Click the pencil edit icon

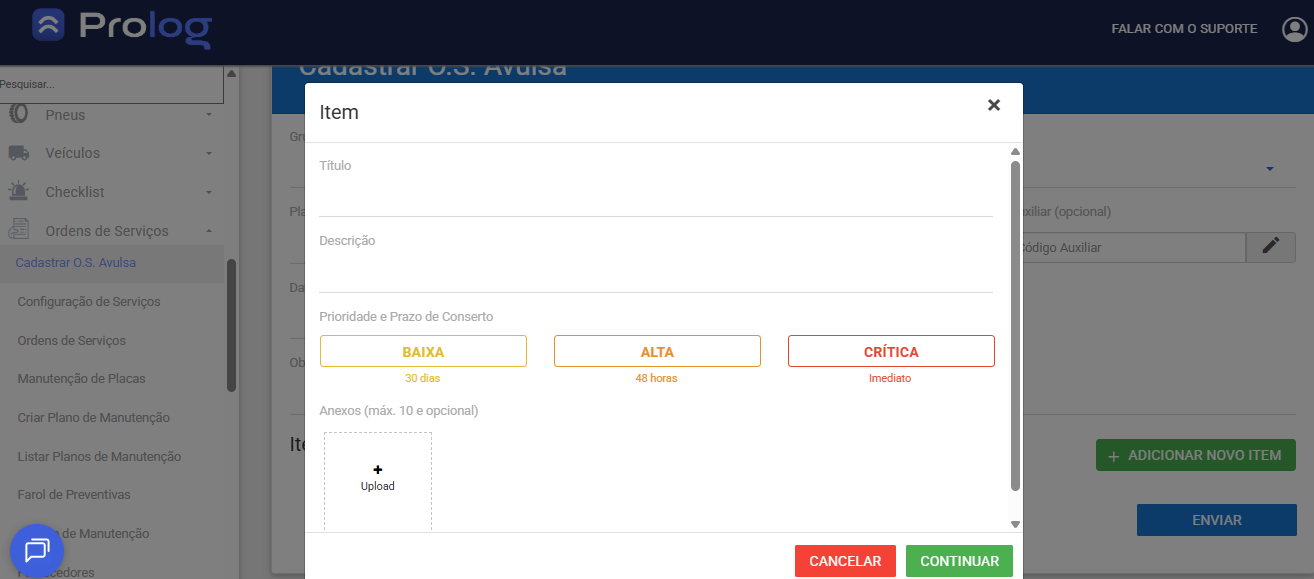point(1270,247)
